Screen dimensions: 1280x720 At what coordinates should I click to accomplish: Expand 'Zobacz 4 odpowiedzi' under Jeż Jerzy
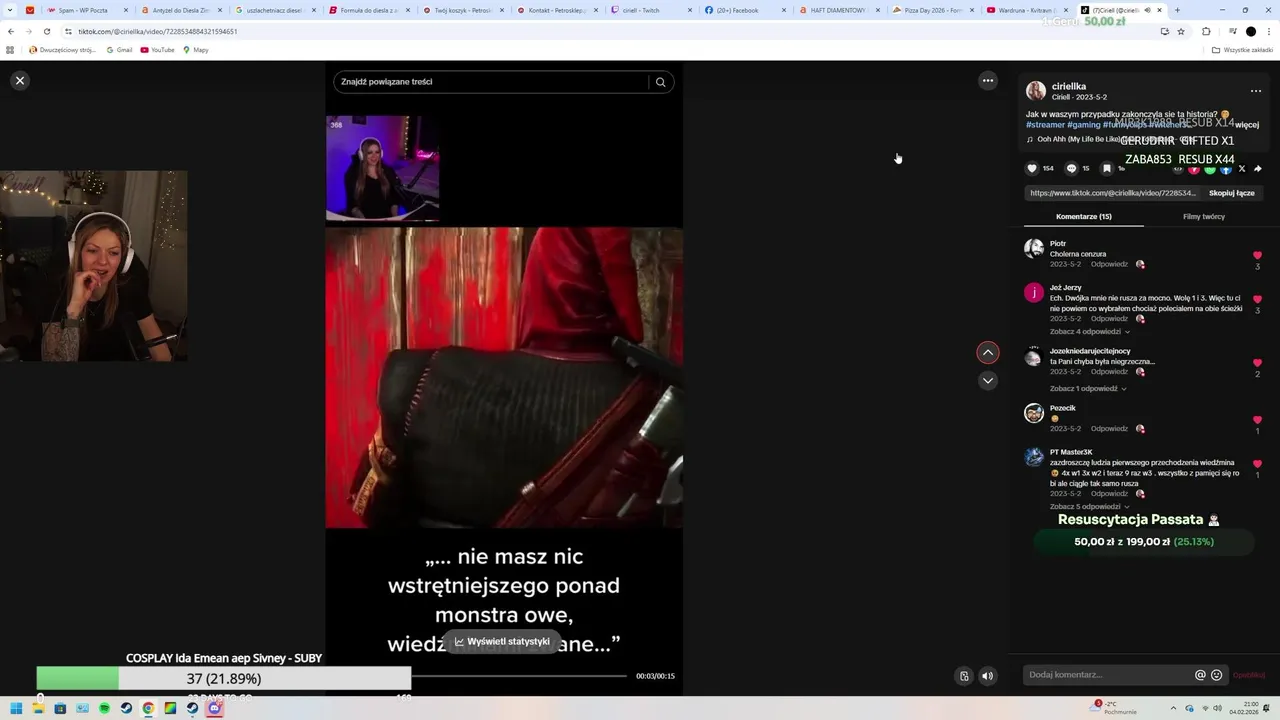click(x=1089, y=331)
